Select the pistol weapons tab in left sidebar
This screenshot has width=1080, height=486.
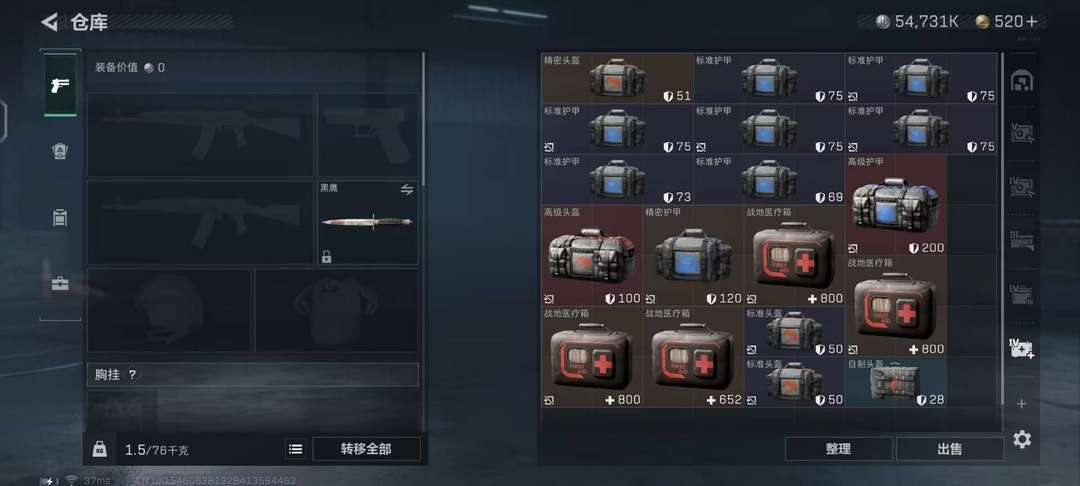coord(60,85)
